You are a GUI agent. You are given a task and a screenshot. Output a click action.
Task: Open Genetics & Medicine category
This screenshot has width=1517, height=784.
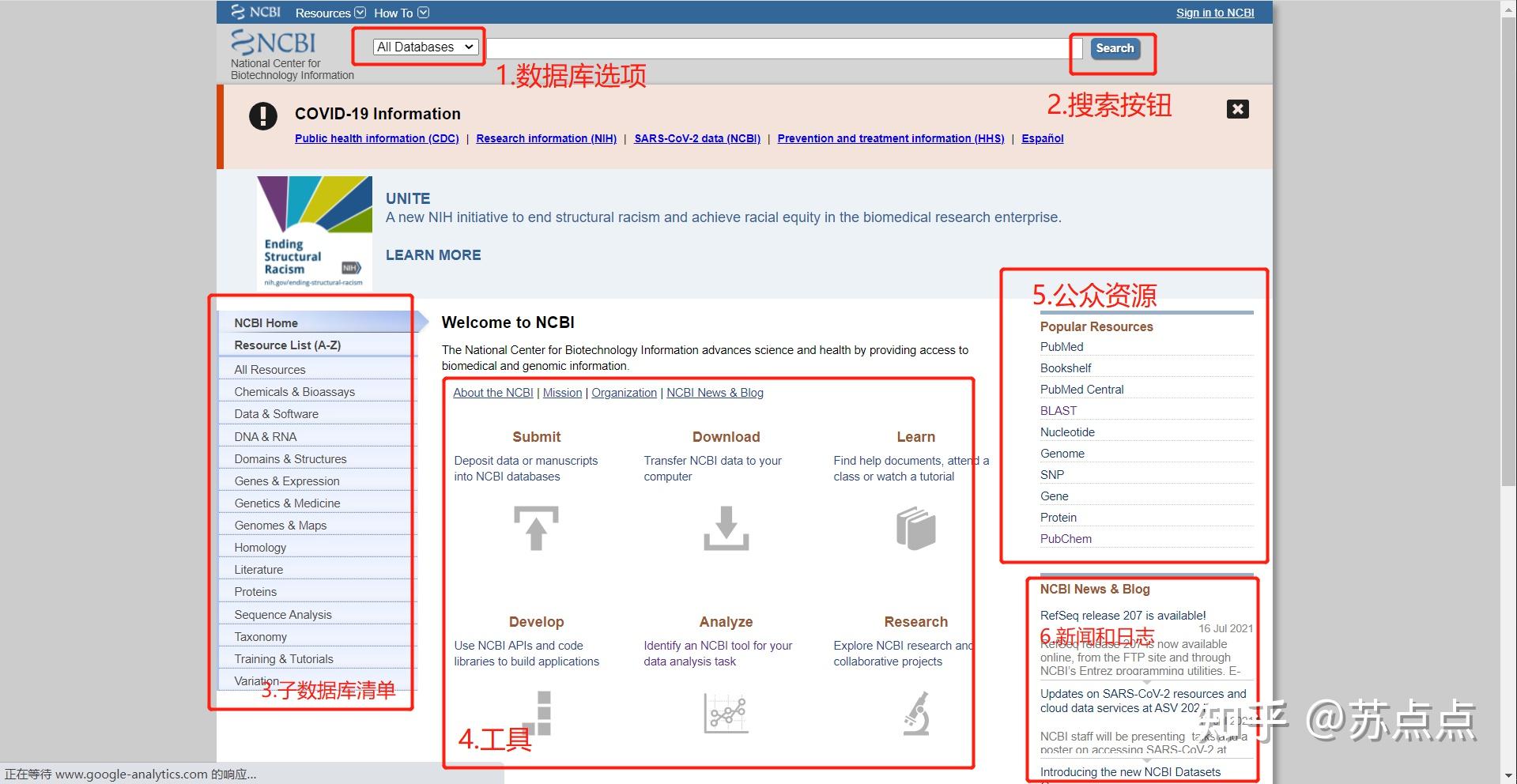[x=316, y=503]
